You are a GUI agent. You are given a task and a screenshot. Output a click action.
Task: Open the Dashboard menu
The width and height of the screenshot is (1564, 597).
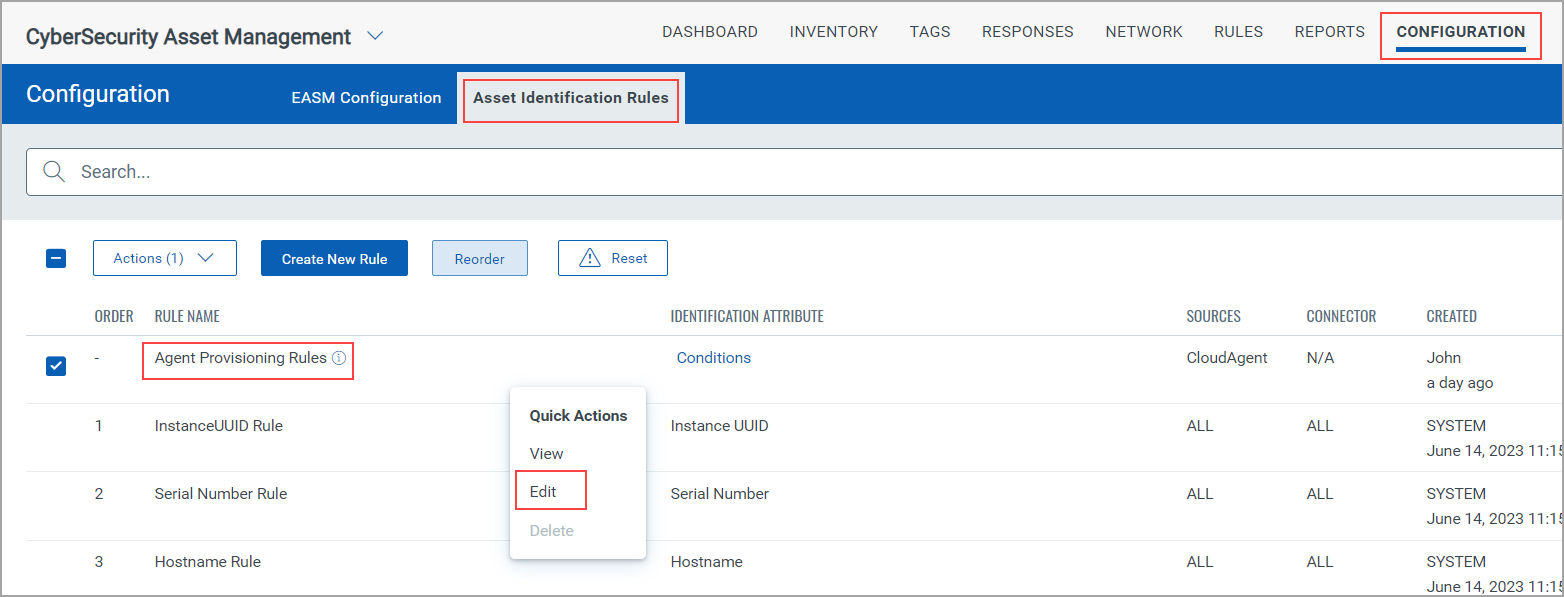point(710,32)
